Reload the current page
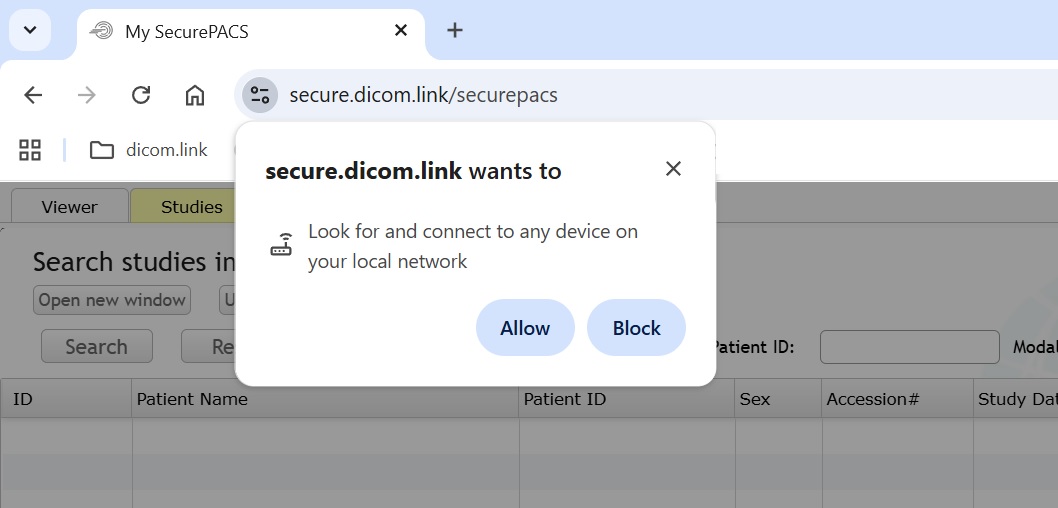This screenshot has width=1058, height=508. tap(141, 95)
